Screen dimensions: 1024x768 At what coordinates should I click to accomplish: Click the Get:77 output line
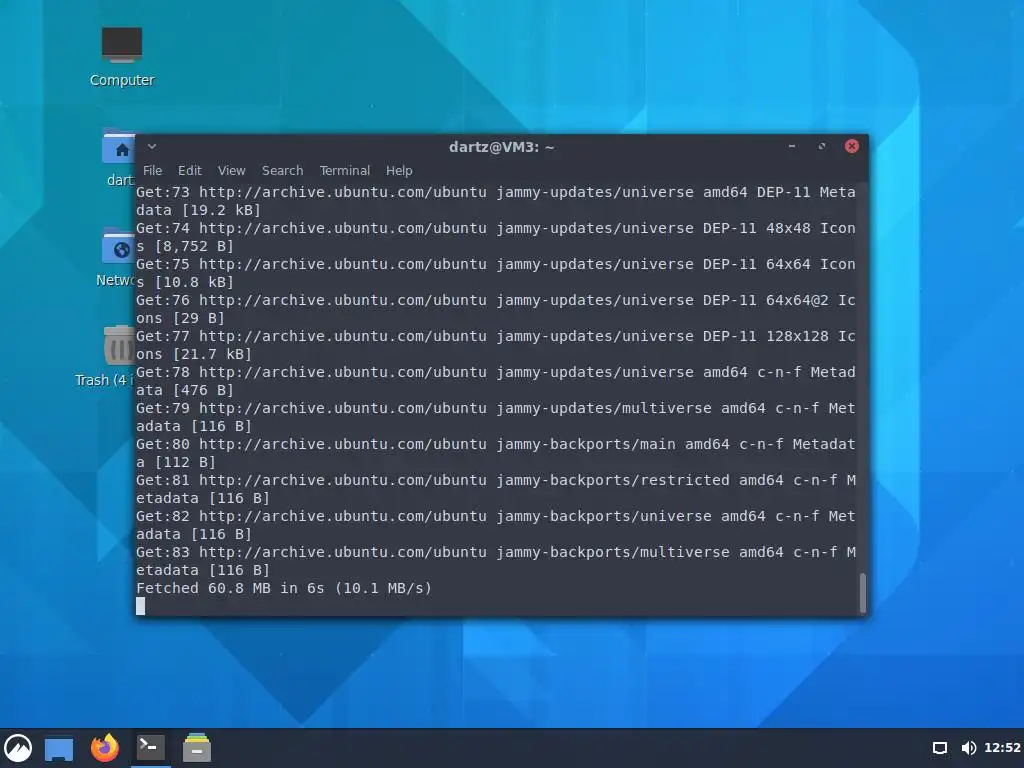[496, 345]
